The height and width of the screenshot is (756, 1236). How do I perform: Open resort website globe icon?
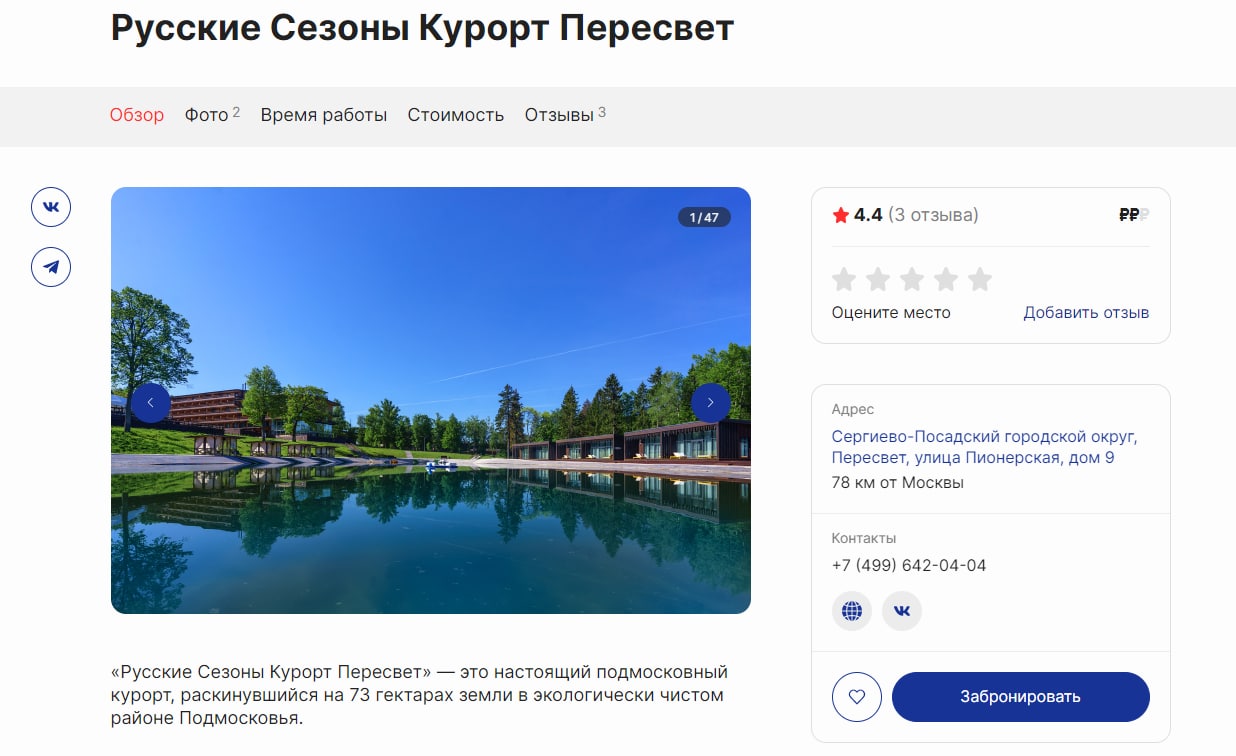click(852, 610)
